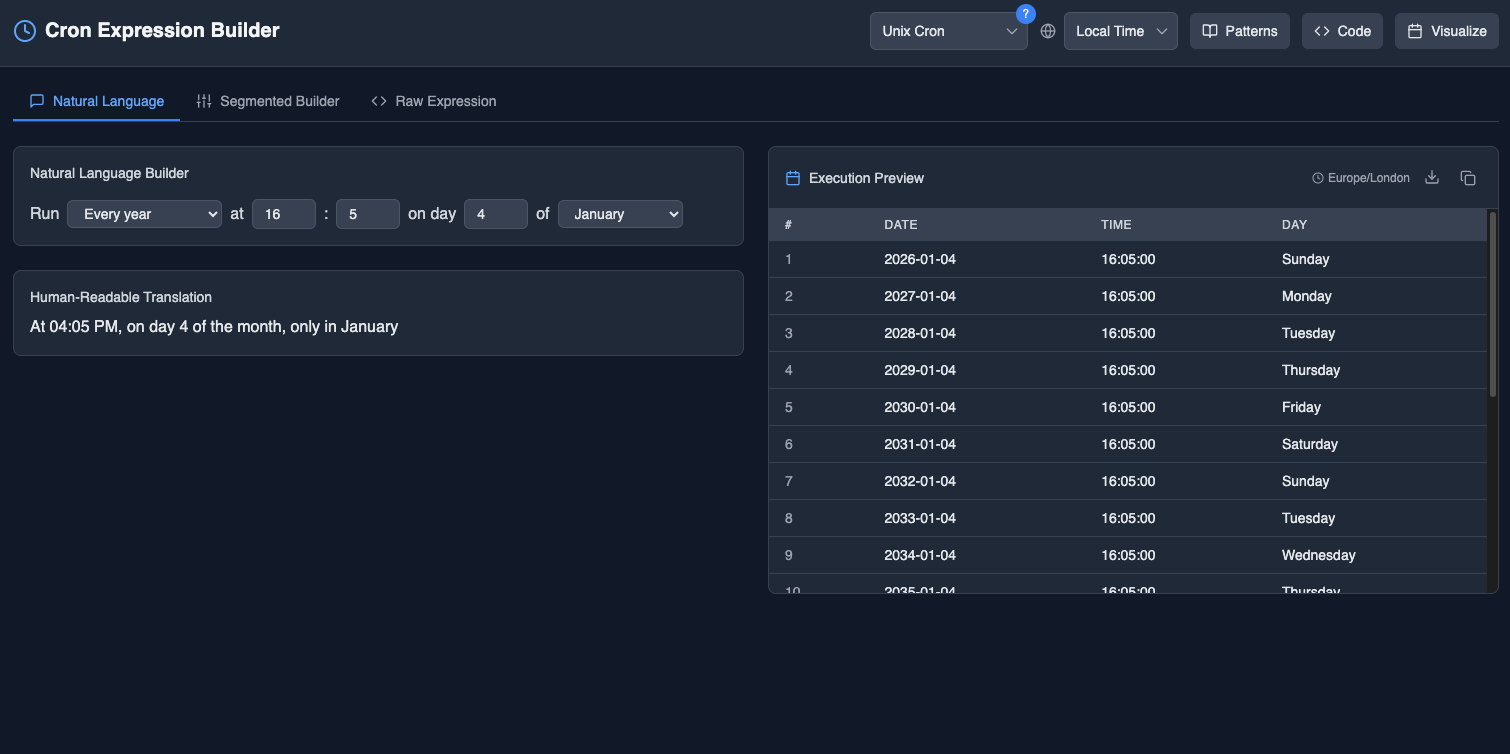Open the January month dropdown
1510x754 pixels.
coord(620,214)
